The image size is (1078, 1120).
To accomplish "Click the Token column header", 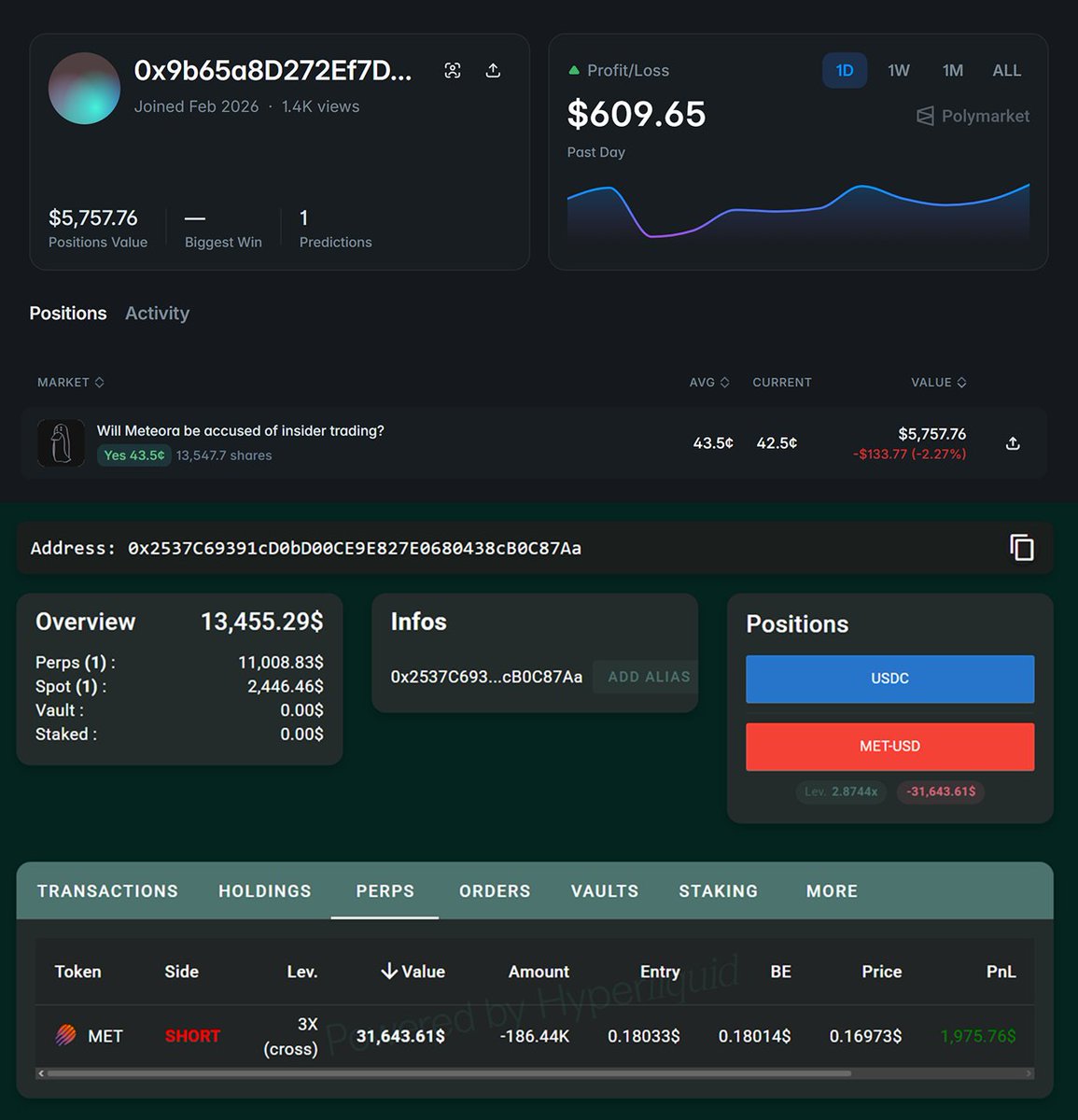I will point(77,972).
